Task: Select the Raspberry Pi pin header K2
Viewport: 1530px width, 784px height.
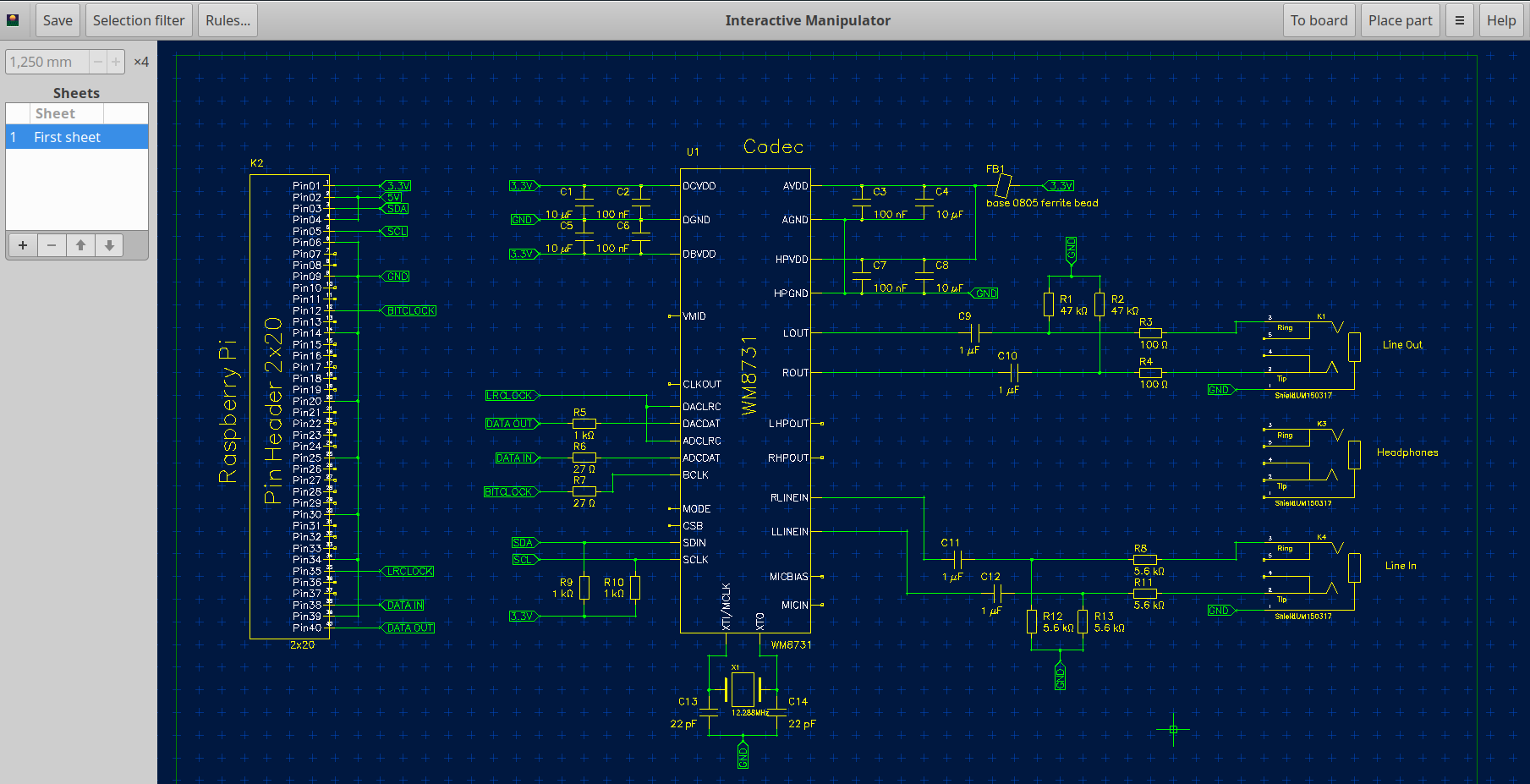Action: tap(289, 407)
